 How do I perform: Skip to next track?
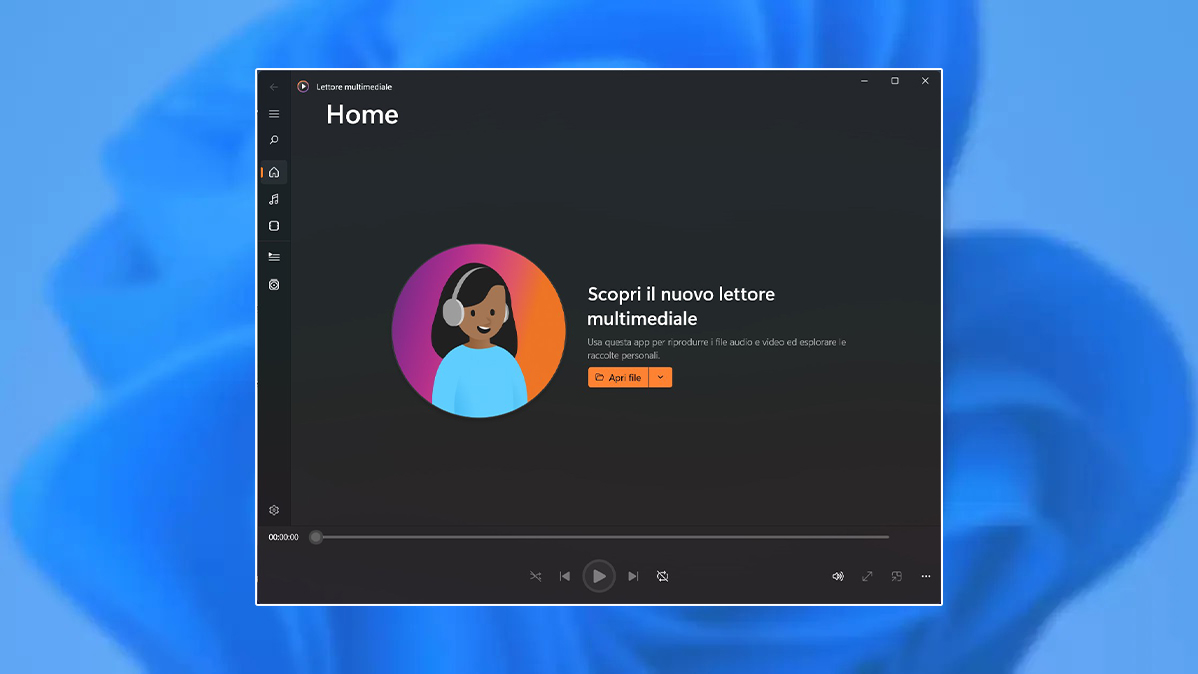633,576
